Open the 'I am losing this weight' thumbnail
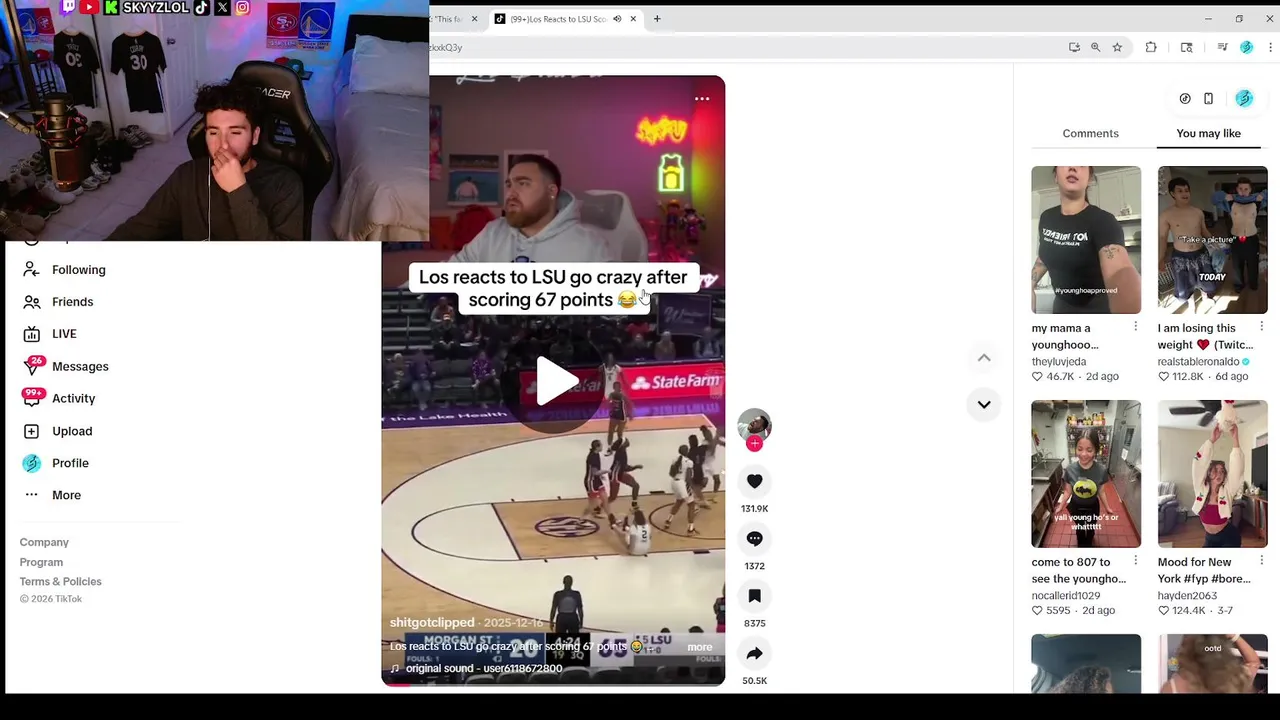This screenshot has width=1280, height=720. click(1212, 239)
